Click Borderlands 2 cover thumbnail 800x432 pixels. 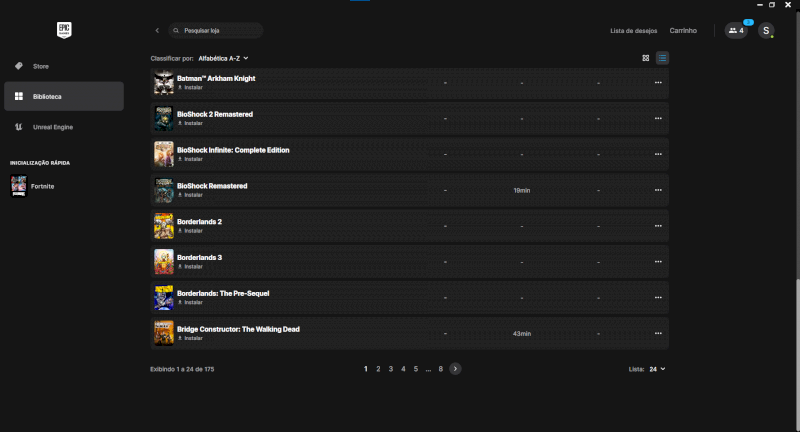[164, 226]
